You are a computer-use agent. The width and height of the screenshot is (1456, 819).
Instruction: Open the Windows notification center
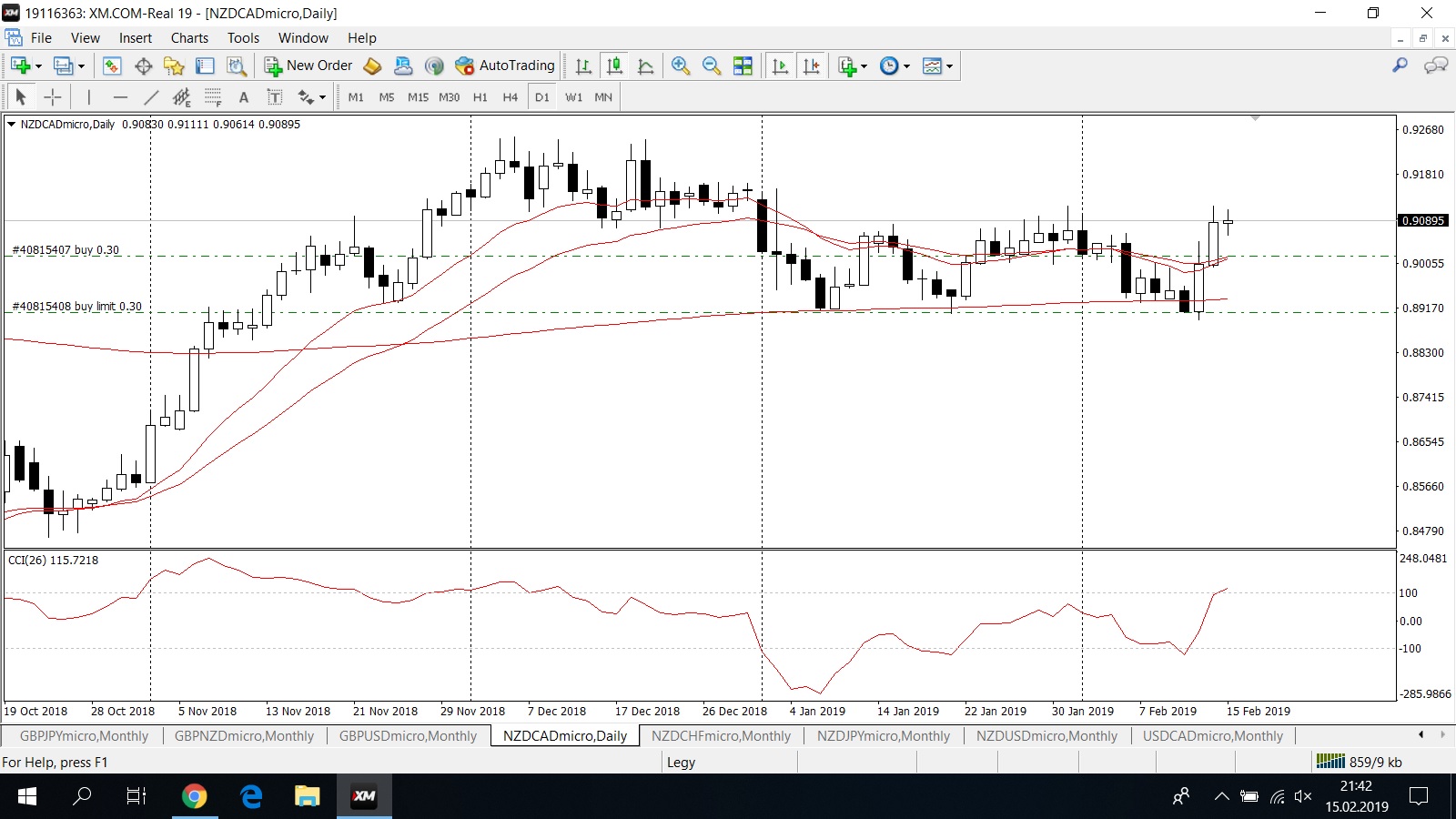(1419, 796)
